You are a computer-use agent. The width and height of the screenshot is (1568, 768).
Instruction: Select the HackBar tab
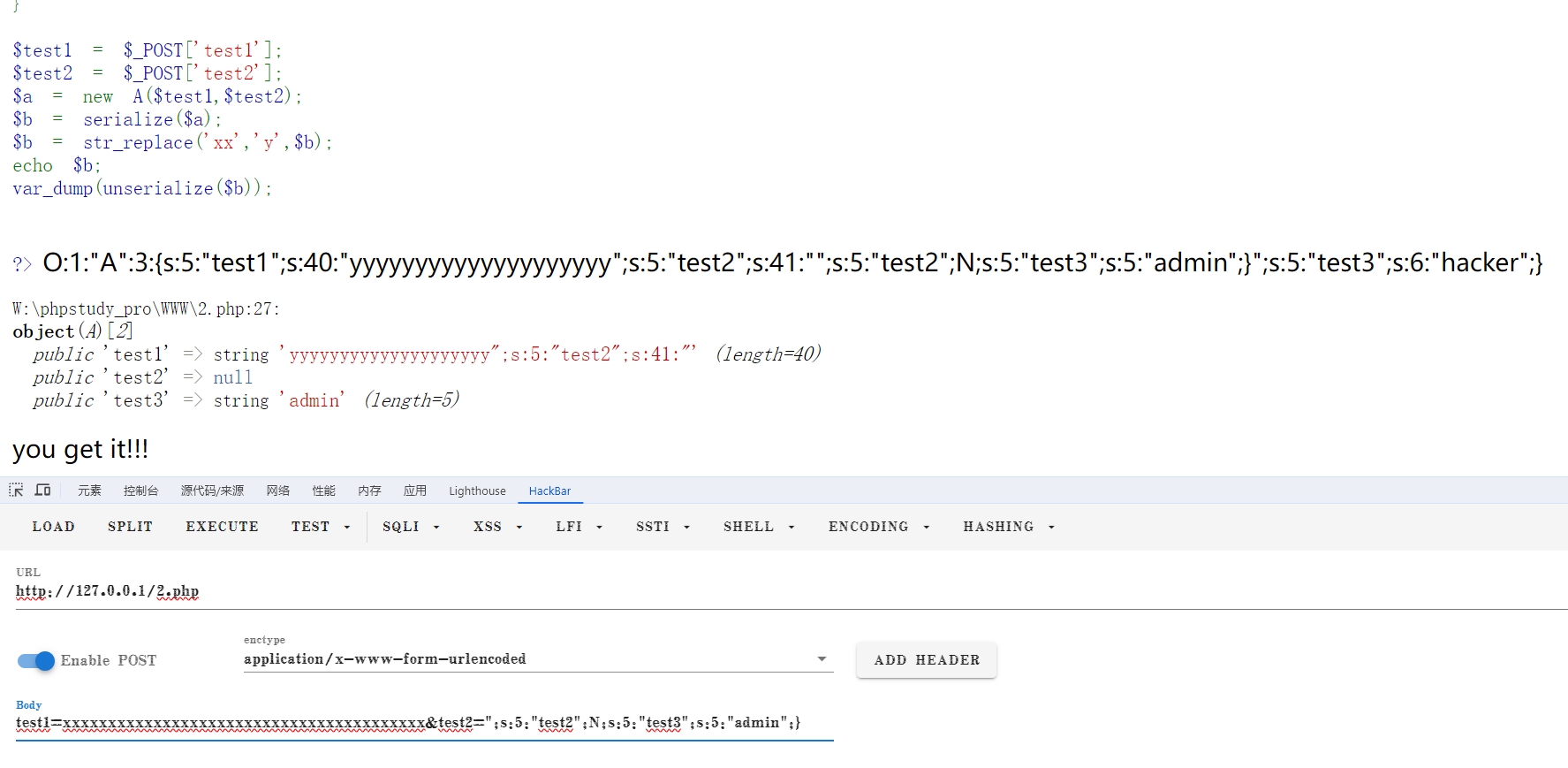tap(549, 491)
